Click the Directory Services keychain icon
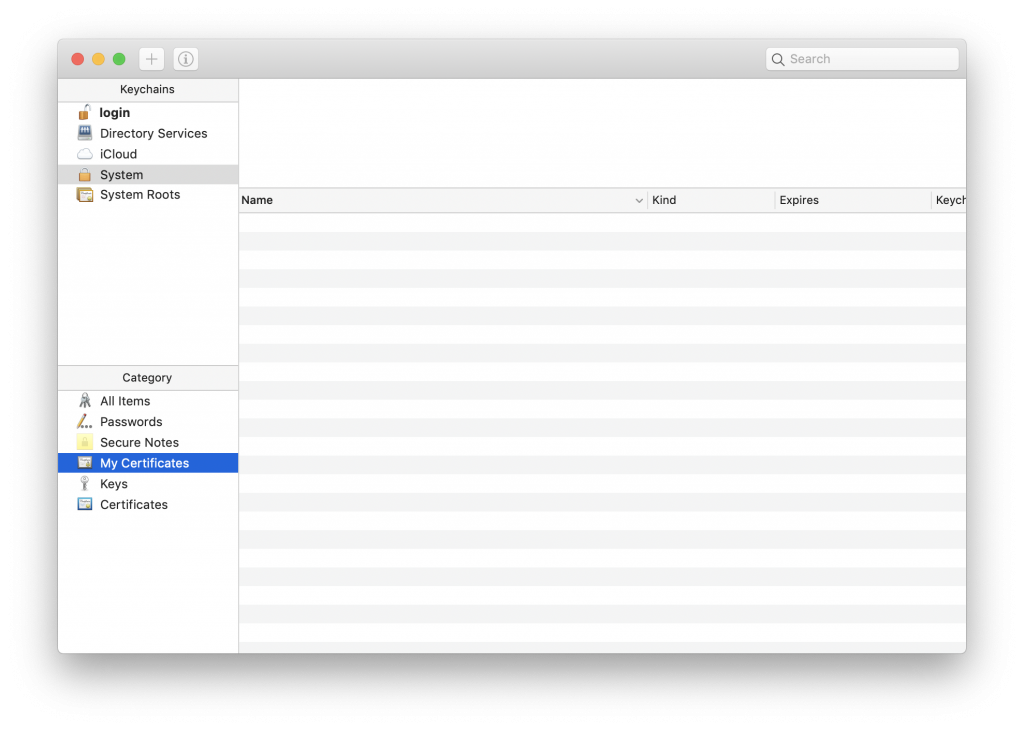Image resolution: width=1024 pixels, height=730 pixels. pos(85,133)
